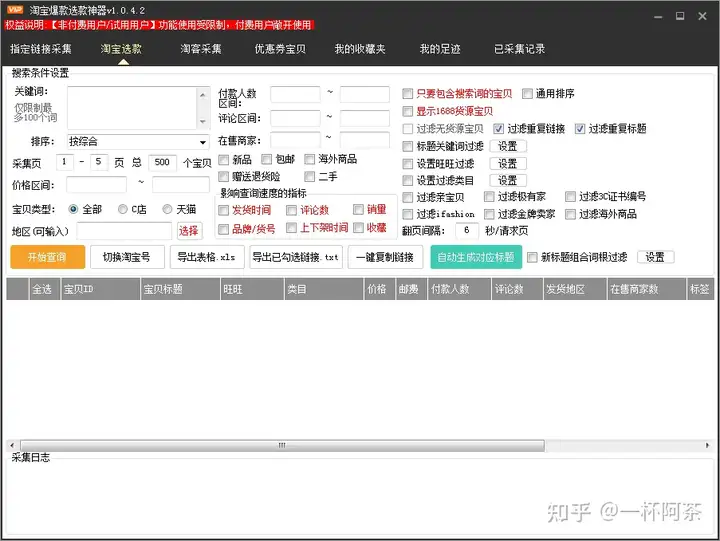Click the horizontal scrollbar right arrow
The image size is (720, 541).
coord(707,445)
